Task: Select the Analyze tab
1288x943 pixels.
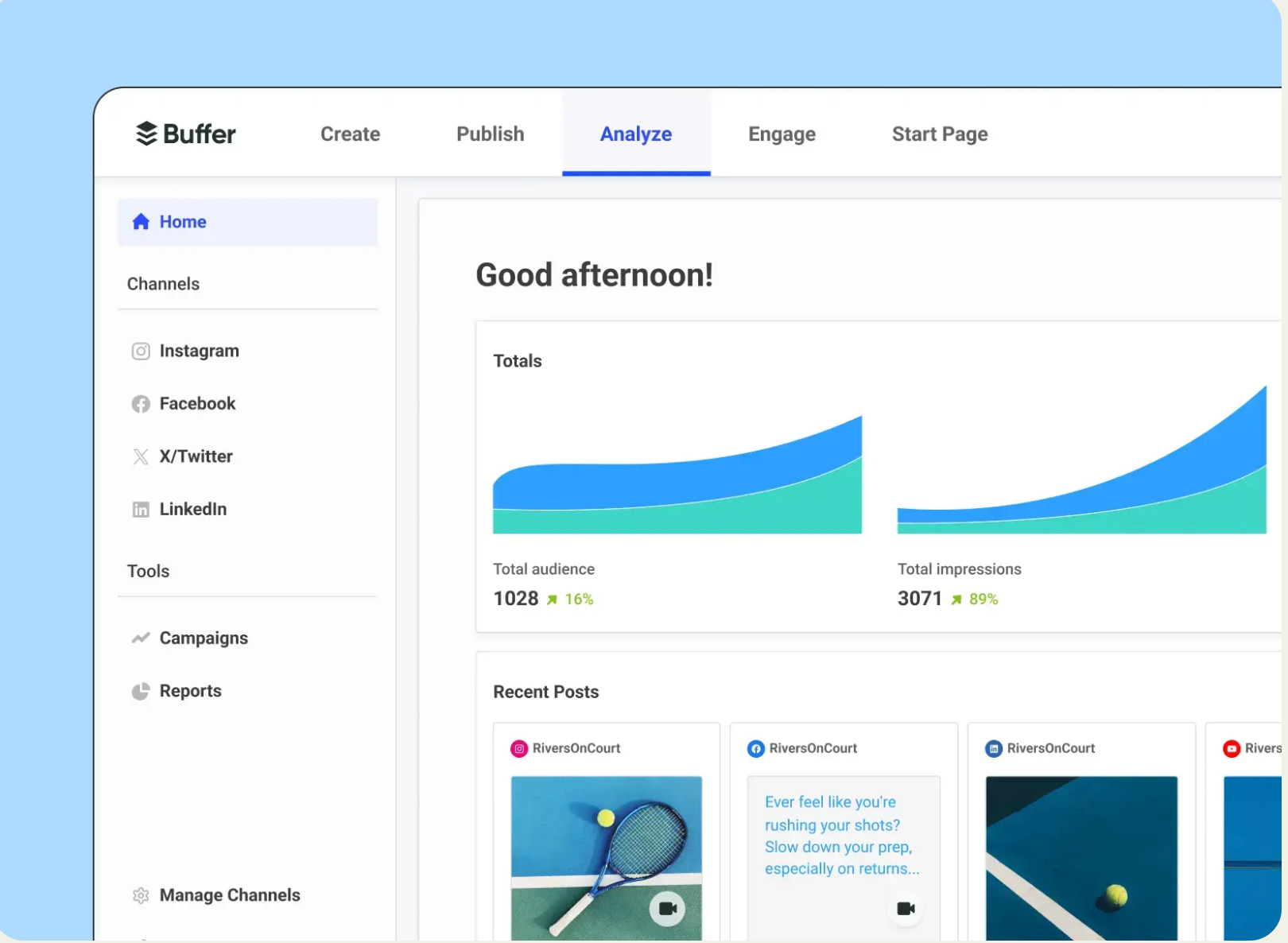Action: [636, 134]
